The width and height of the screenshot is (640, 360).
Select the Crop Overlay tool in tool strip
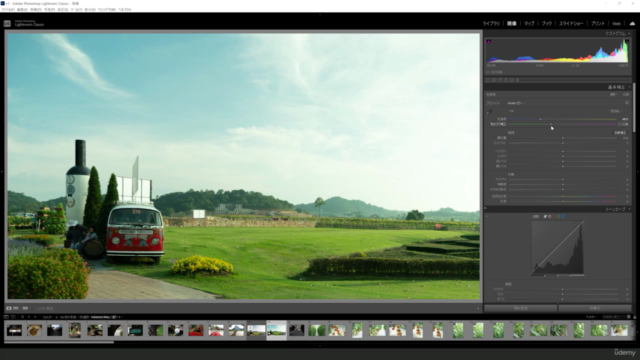(x=488, y=80)
